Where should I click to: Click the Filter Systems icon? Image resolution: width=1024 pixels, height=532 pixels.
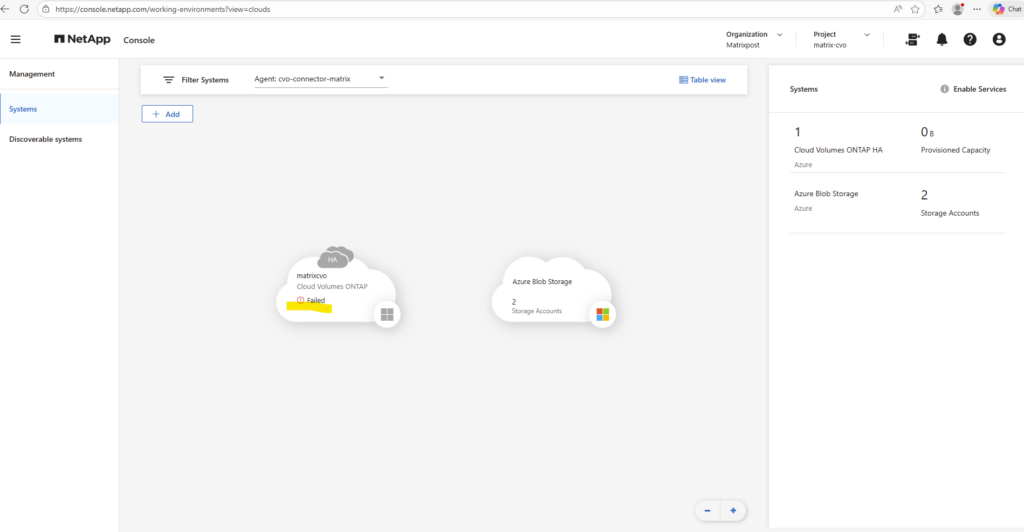[169, 80]
